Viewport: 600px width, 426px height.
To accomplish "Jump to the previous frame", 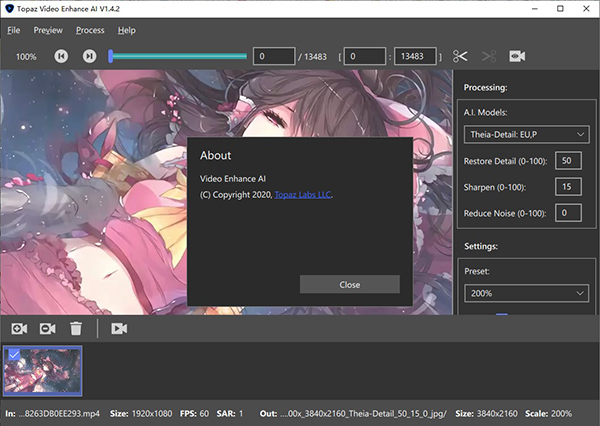I will [x=61, y=57].
